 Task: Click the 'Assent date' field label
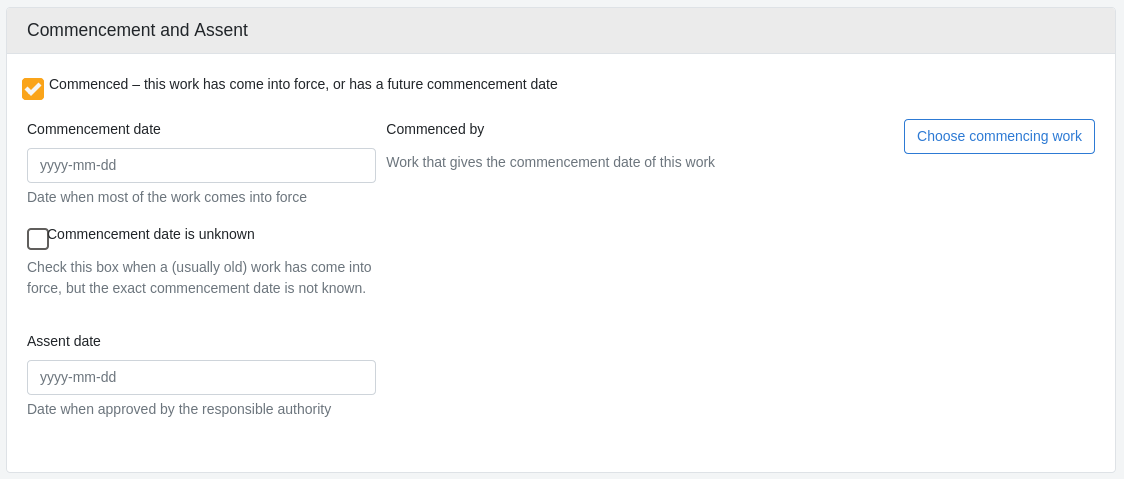point(64,341)
